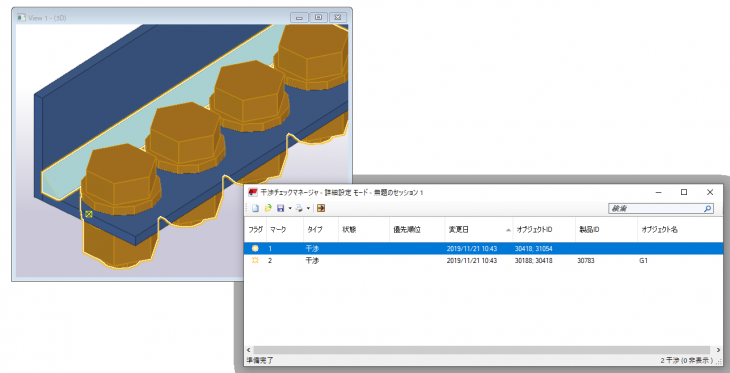Click the magnifier icon in search box
Viewport: 730px width, 373px height.
pos(707,209)
